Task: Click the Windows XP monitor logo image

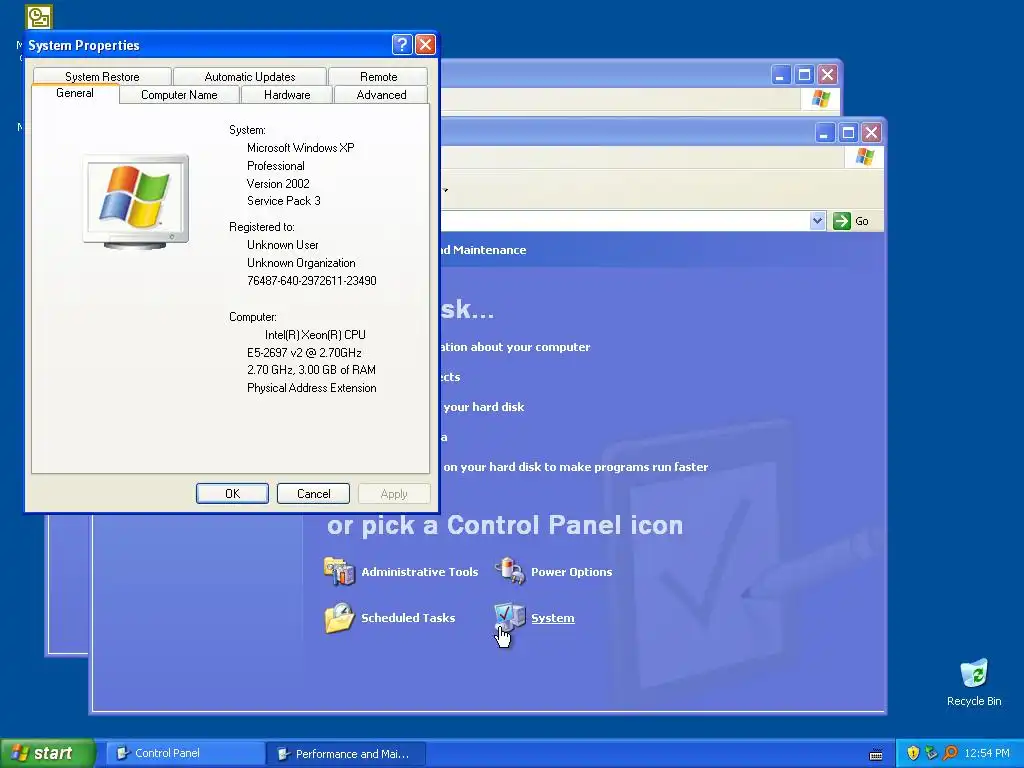Action: (x=136, y=202)
